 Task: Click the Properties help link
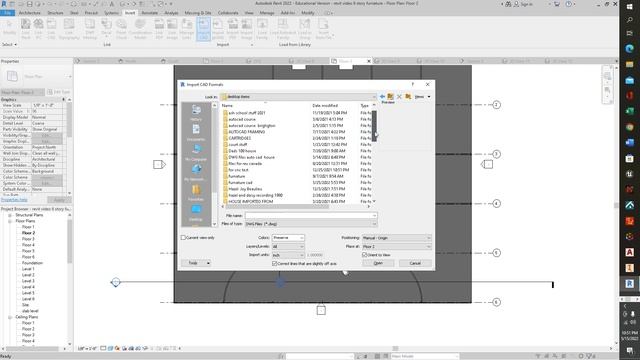click(14, 200)
